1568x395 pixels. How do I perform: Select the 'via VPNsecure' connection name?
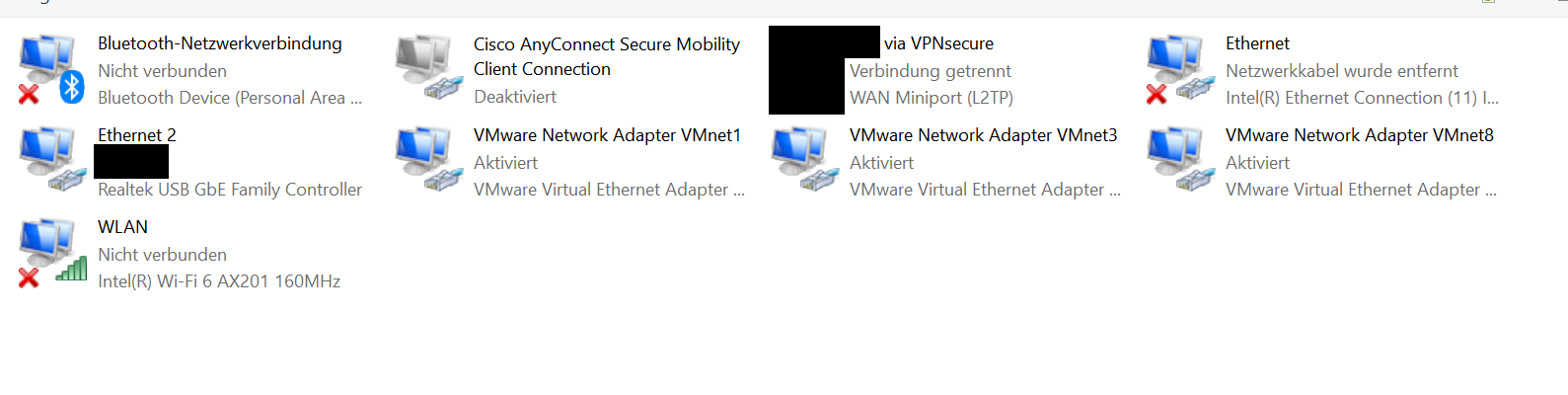point(937,43)
